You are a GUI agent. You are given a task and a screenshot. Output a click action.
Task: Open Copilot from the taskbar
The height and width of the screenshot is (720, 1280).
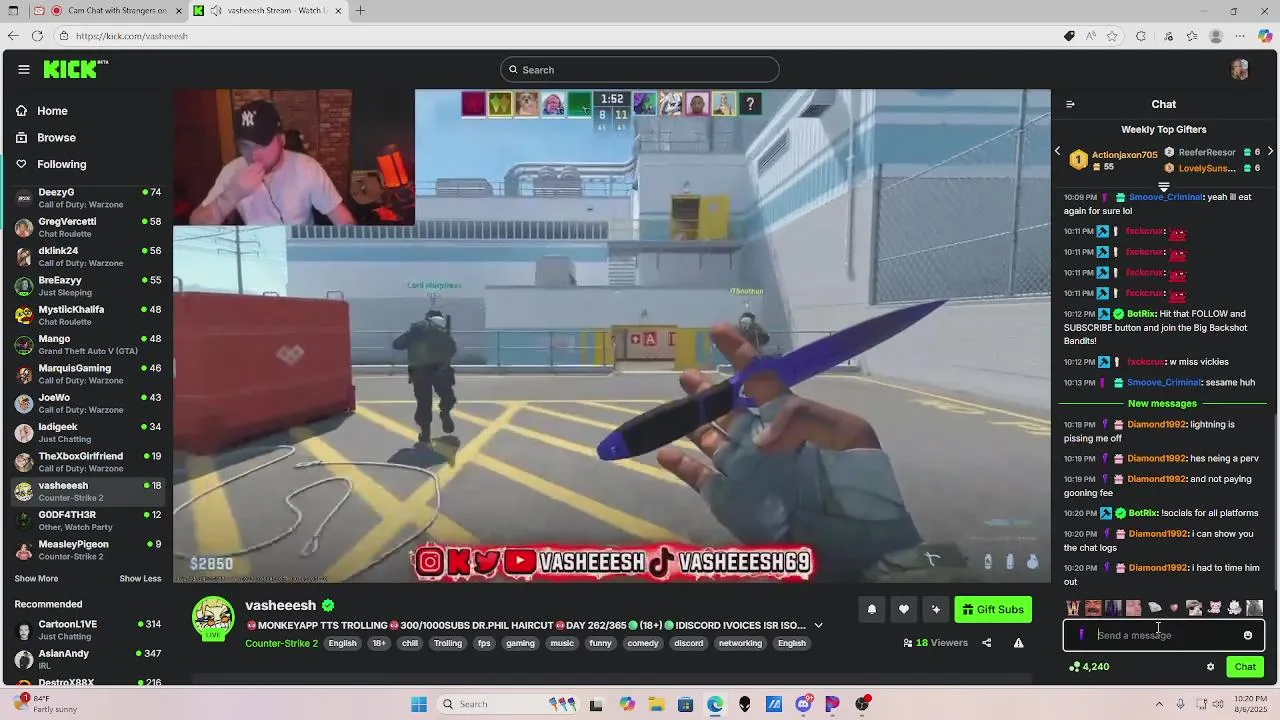point(626,704)
